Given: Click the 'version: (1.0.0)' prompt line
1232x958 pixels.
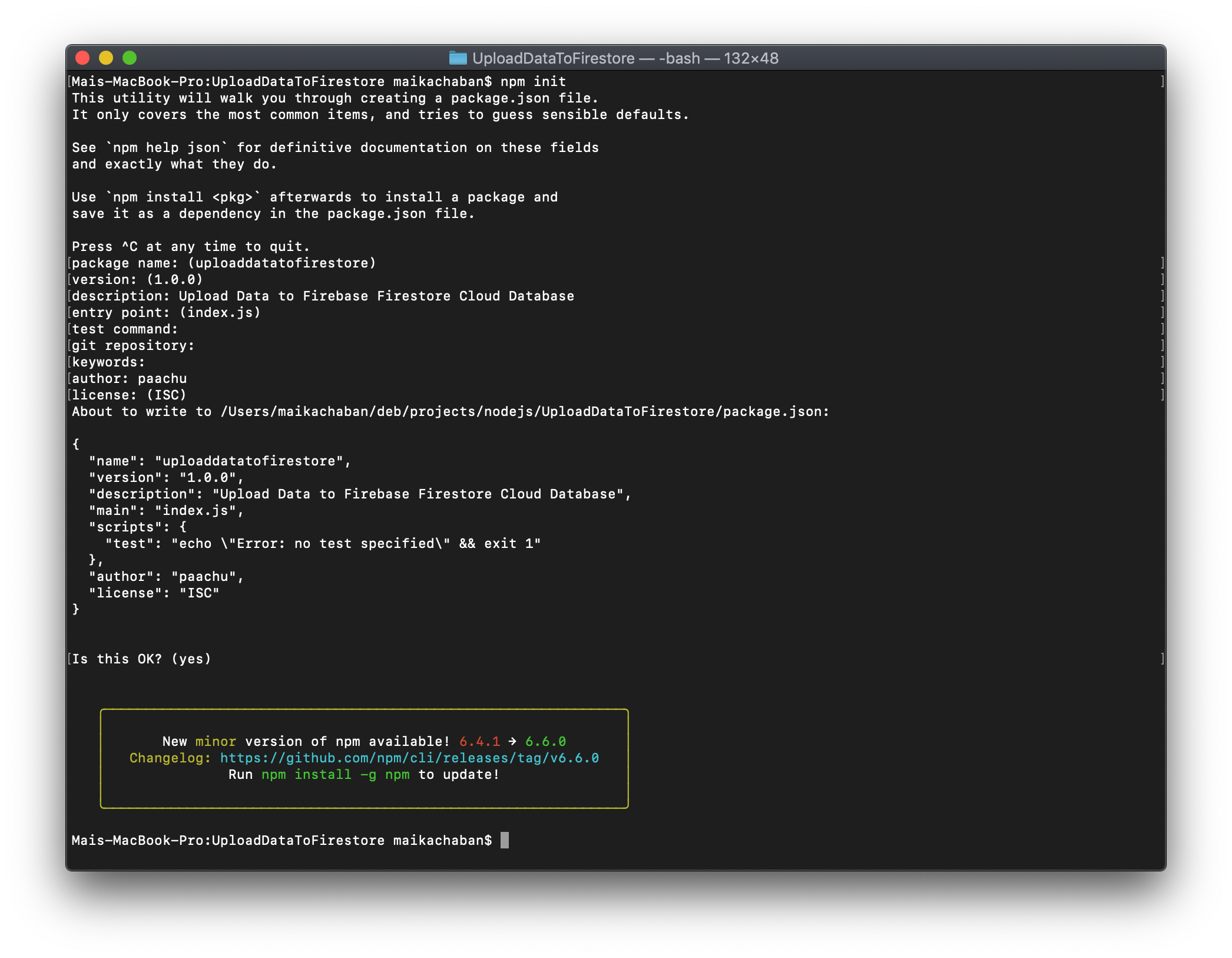Looking at the screenshot, I should click(x=137, y=280).
